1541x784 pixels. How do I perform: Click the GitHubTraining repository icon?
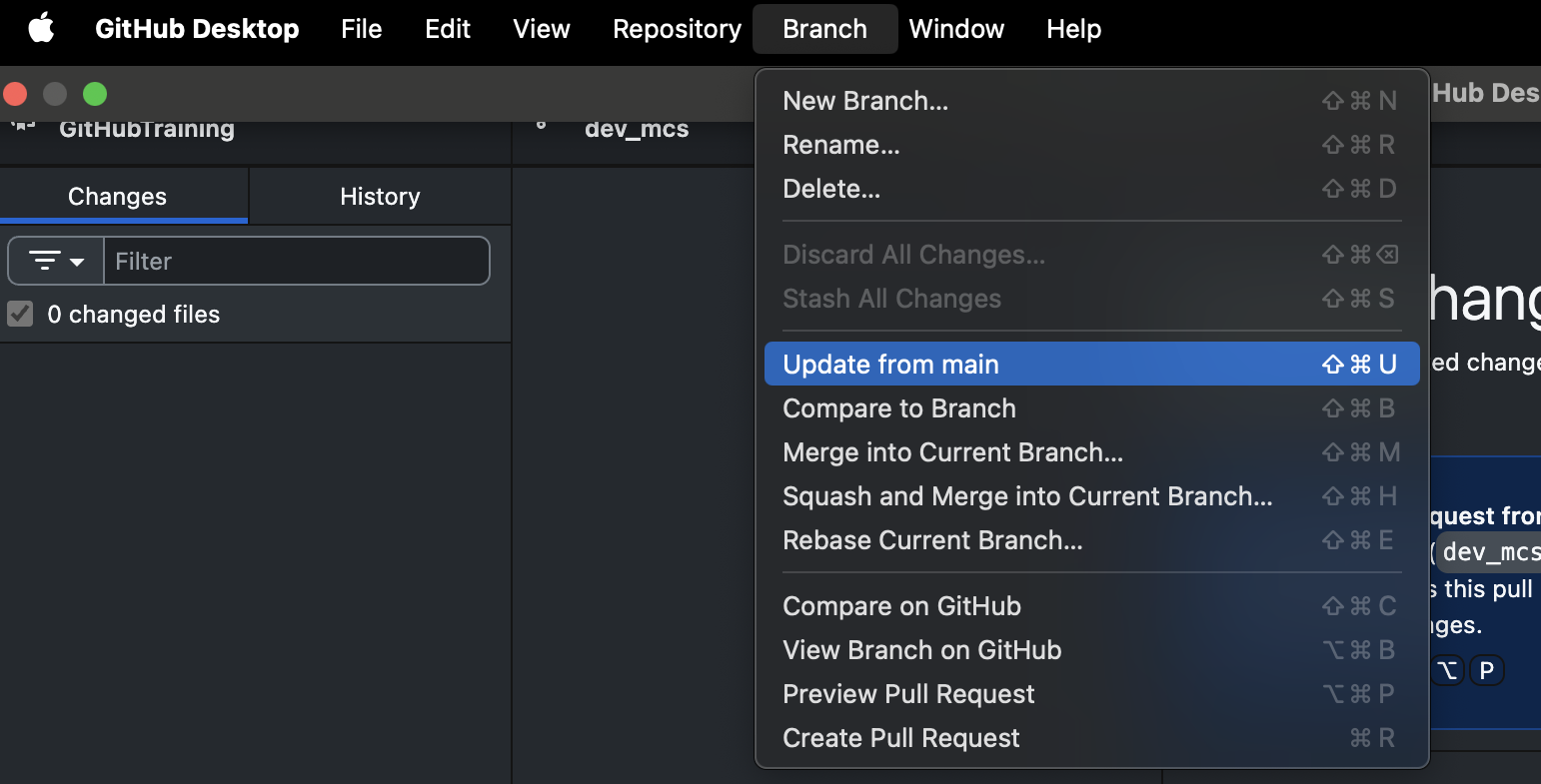click(x=23, y=126)
